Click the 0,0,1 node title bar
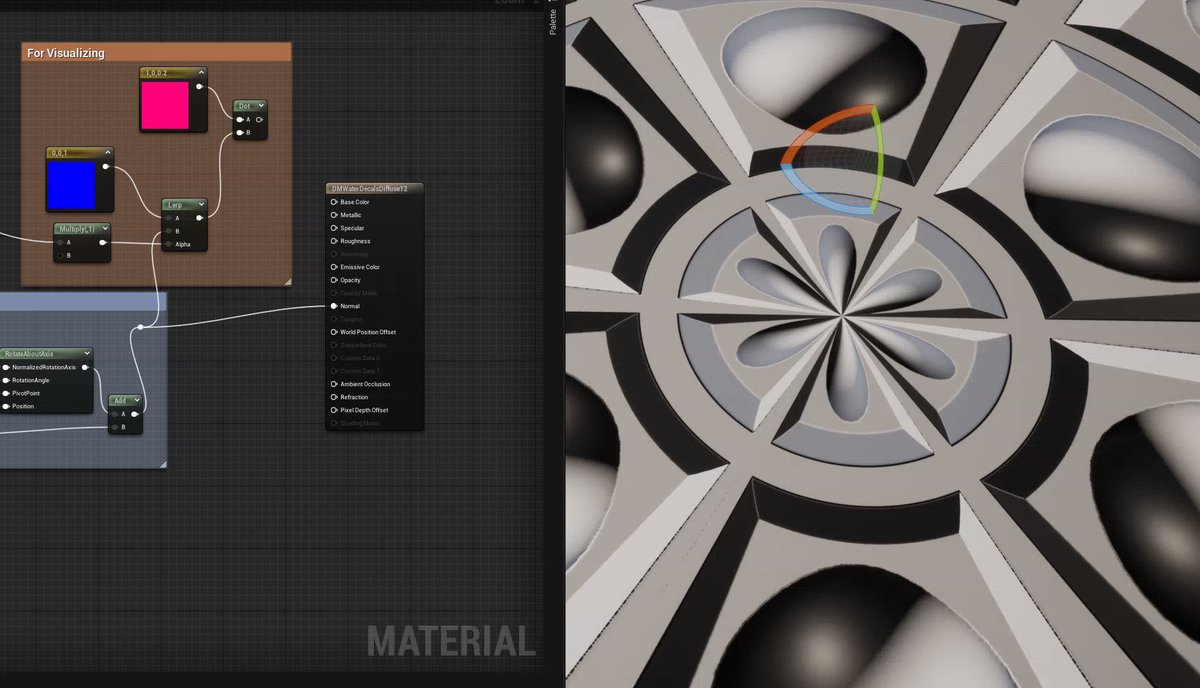The image size is (1200, 688). click(80, 153)
